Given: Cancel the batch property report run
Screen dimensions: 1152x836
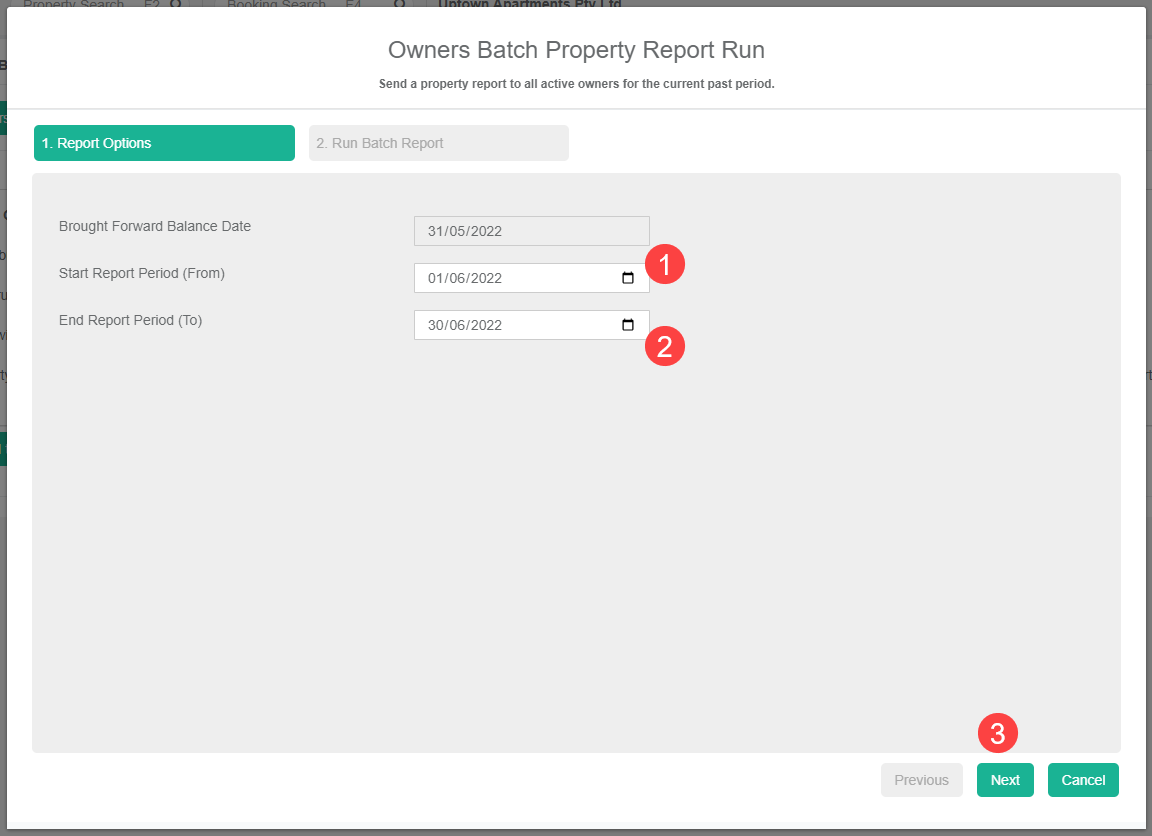Looking at the screenshot, I should [1083, 780].
